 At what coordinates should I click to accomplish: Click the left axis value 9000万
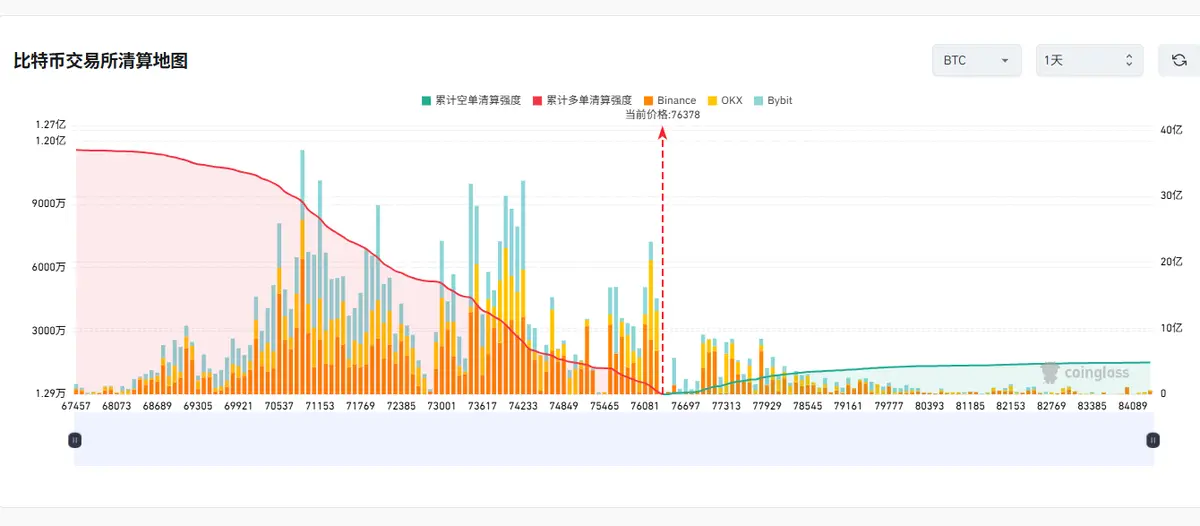49,203
